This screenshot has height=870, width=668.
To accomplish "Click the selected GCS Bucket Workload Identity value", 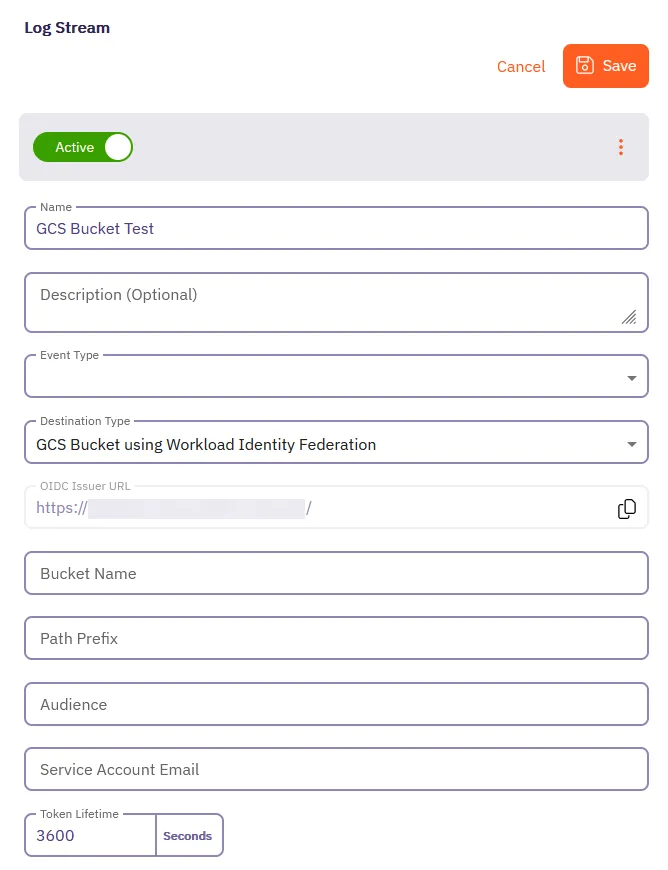I will tap(206, 444).
